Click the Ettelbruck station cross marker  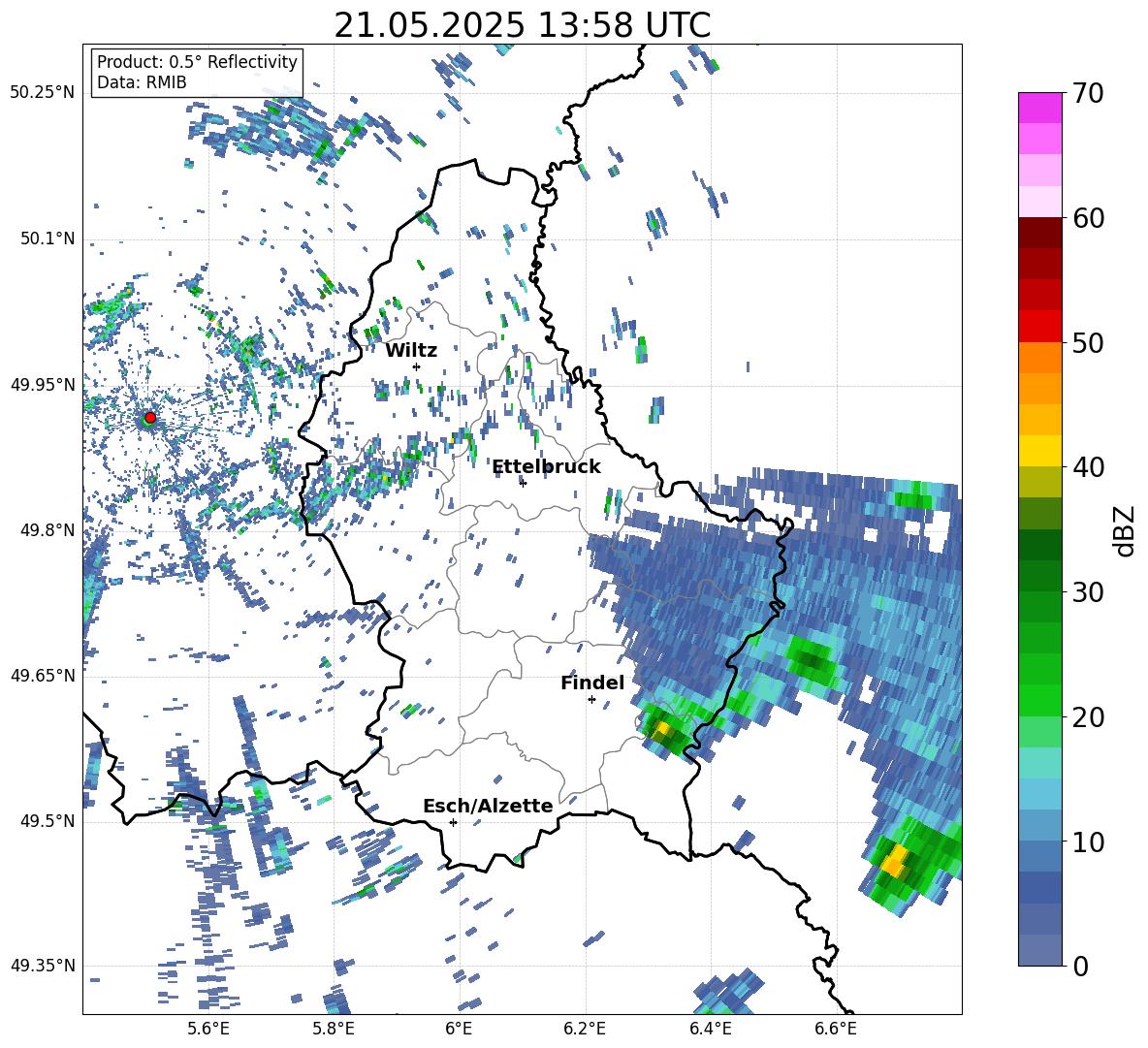(523, 483)
